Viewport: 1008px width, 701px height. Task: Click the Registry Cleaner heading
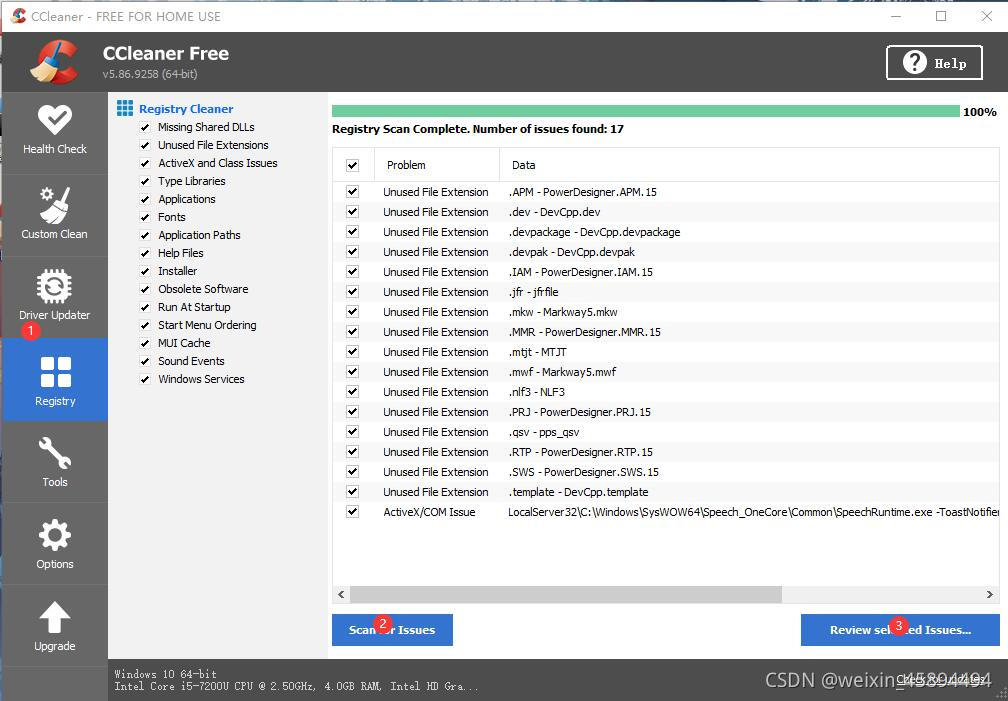[186, 109]
